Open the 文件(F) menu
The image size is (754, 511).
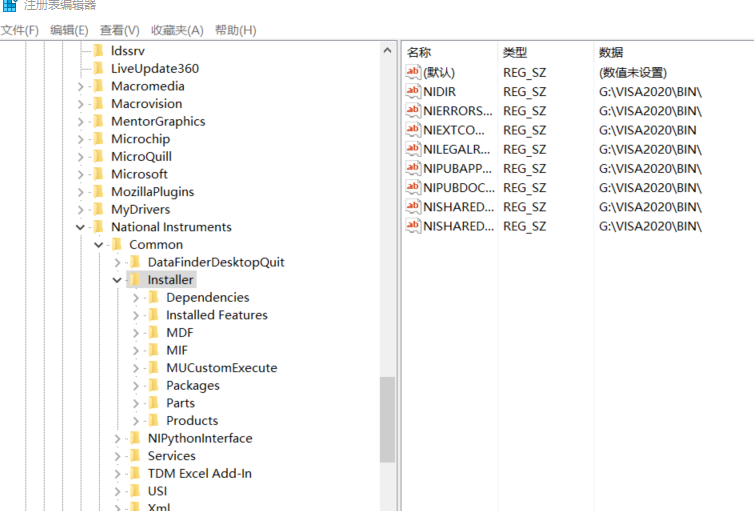[x=20, y=30]
